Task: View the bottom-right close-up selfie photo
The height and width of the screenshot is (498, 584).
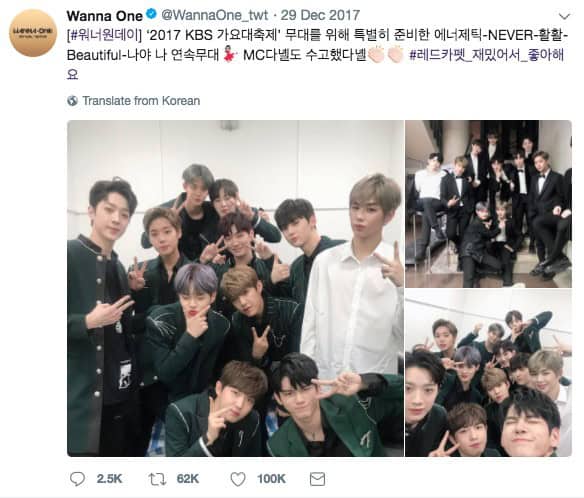Action: click(488, 373)
